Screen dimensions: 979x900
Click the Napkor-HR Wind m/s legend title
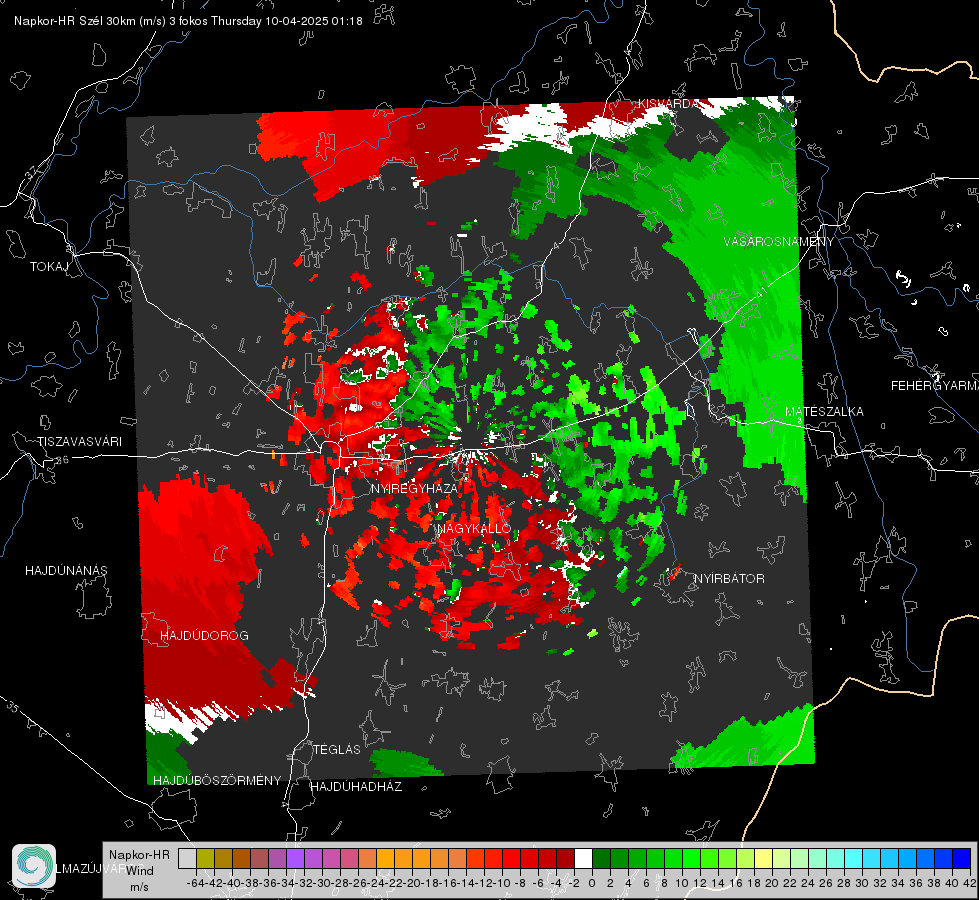pos(139,871)
